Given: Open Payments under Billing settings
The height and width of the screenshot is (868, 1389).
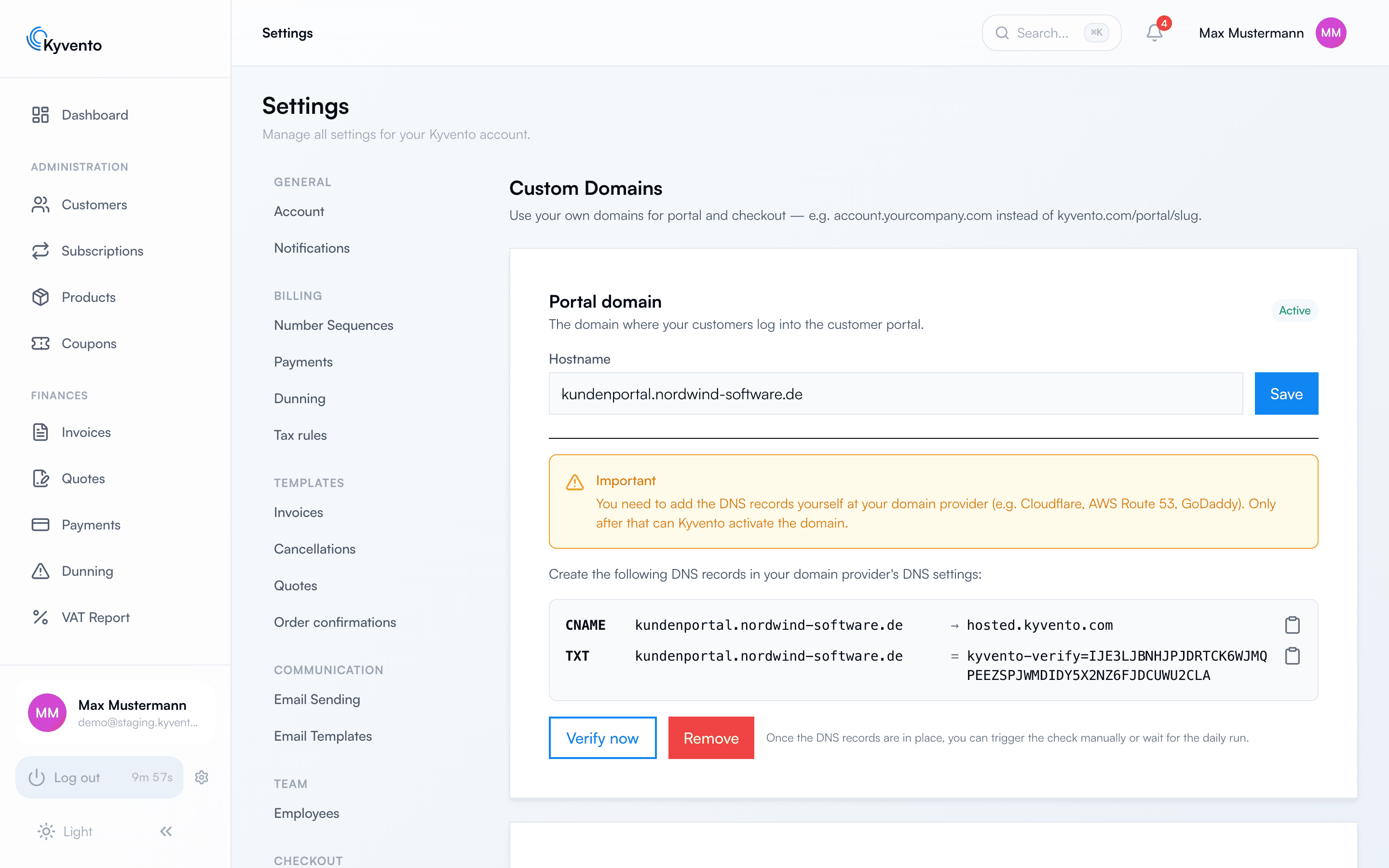Looking at the screenshot, I should [303, 362].
